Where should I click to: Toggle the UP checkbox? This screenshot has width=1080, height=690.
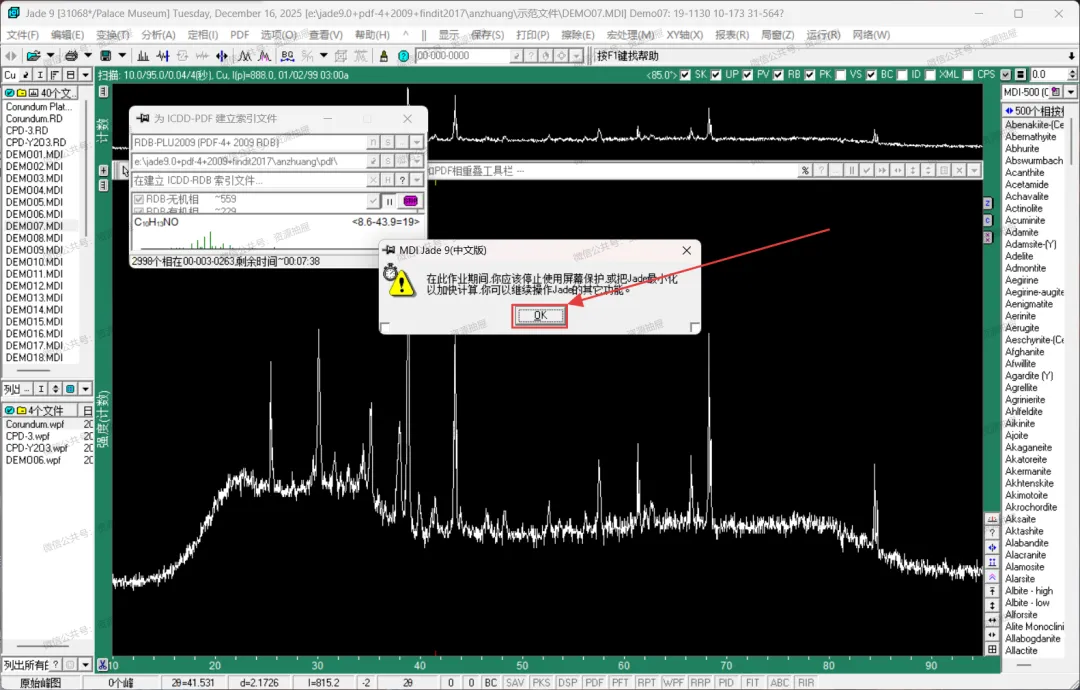click(x=716, y=74)
